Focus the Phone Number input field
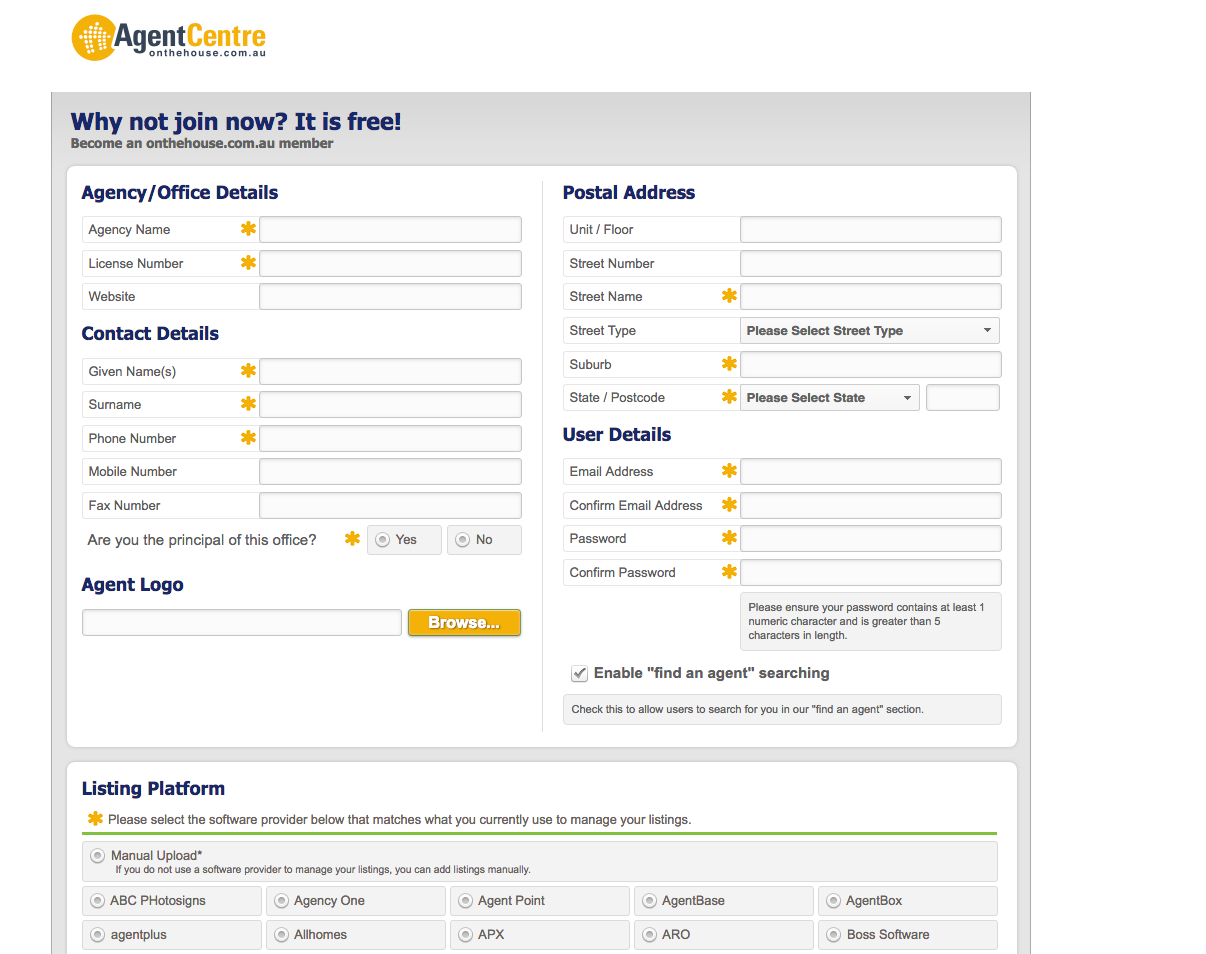Image resolution: width=1206 pixels, height=954 pixels. tap(390, 439)
